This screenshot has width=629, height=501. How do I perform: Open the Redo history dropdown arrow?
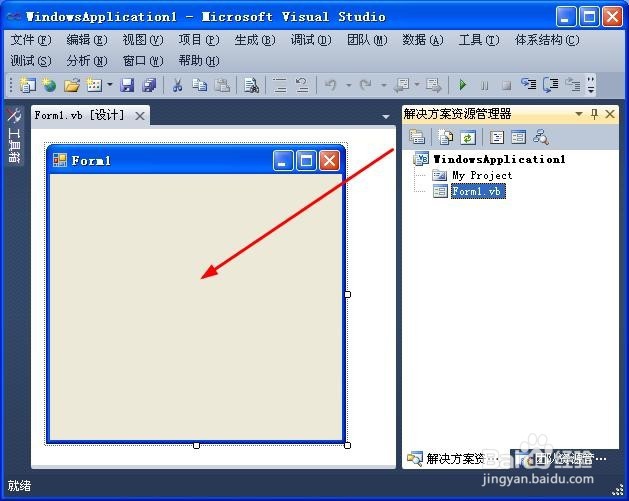(383, 85)
